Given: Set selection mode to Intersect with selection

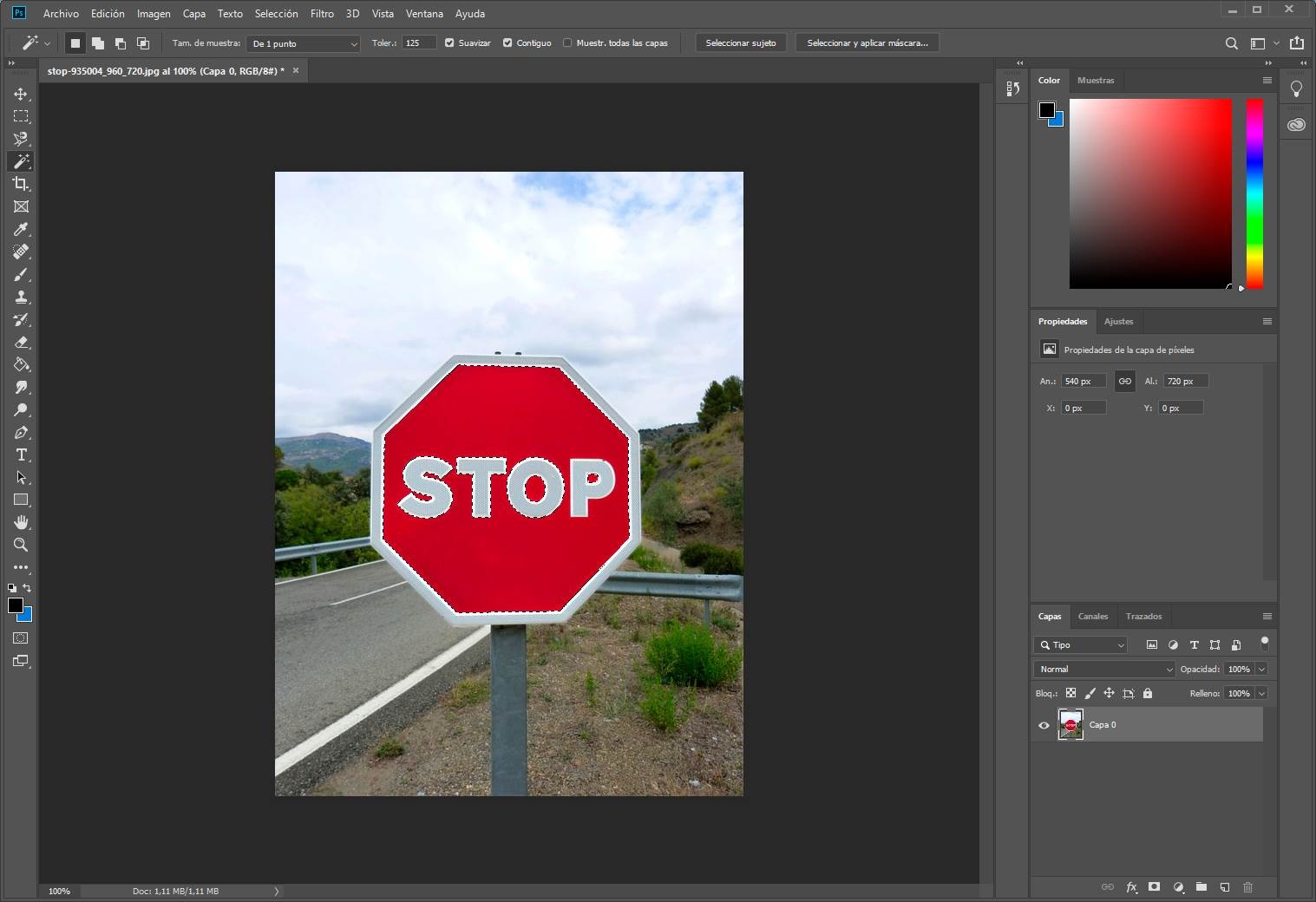Looking at the screenshot, I should point(143,43).
